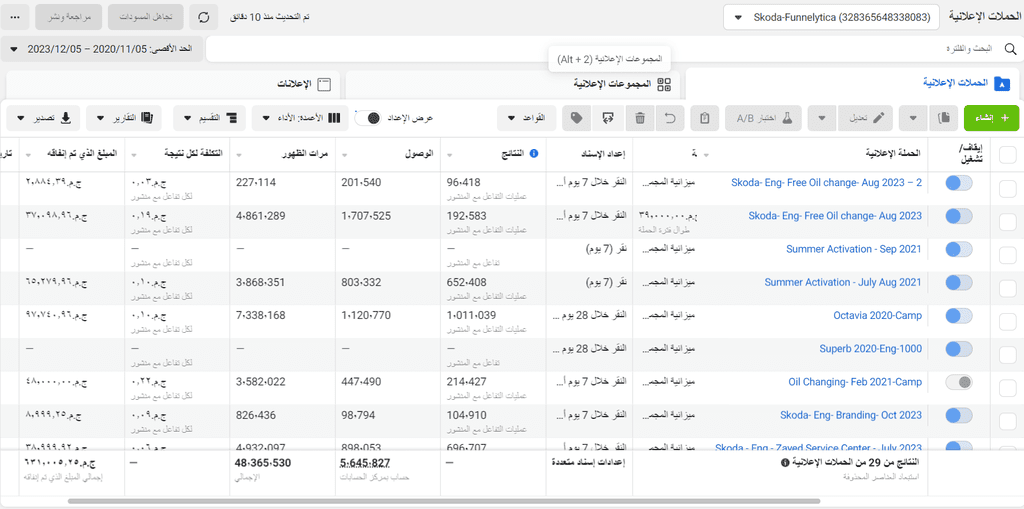Click the ad sets grid icon

click(665, 84)
